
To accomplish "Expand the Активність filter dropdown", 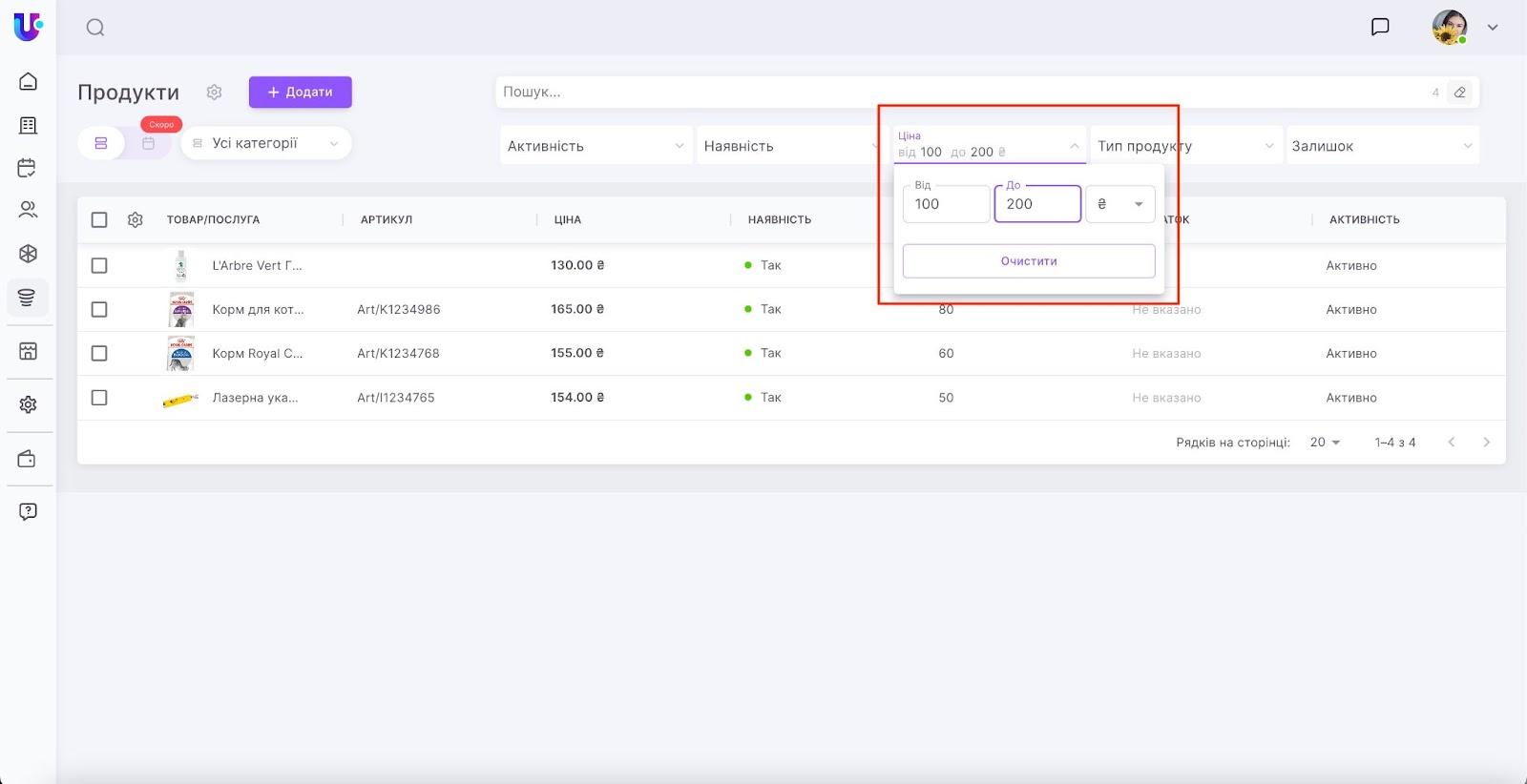I will (596, 146).
